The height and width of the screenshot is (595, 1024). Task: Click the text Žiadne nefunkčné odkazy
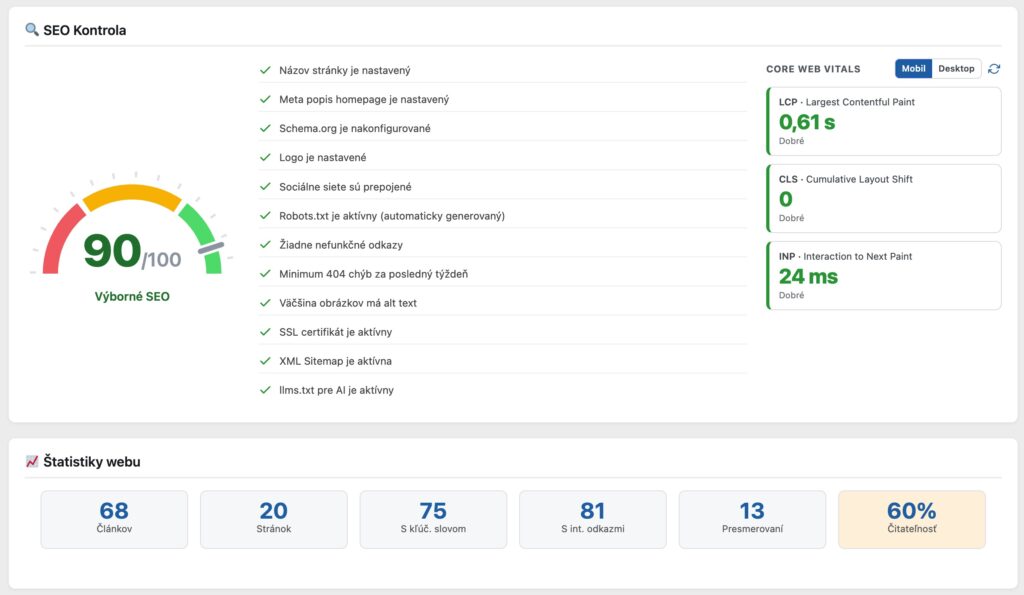[341, 245]
